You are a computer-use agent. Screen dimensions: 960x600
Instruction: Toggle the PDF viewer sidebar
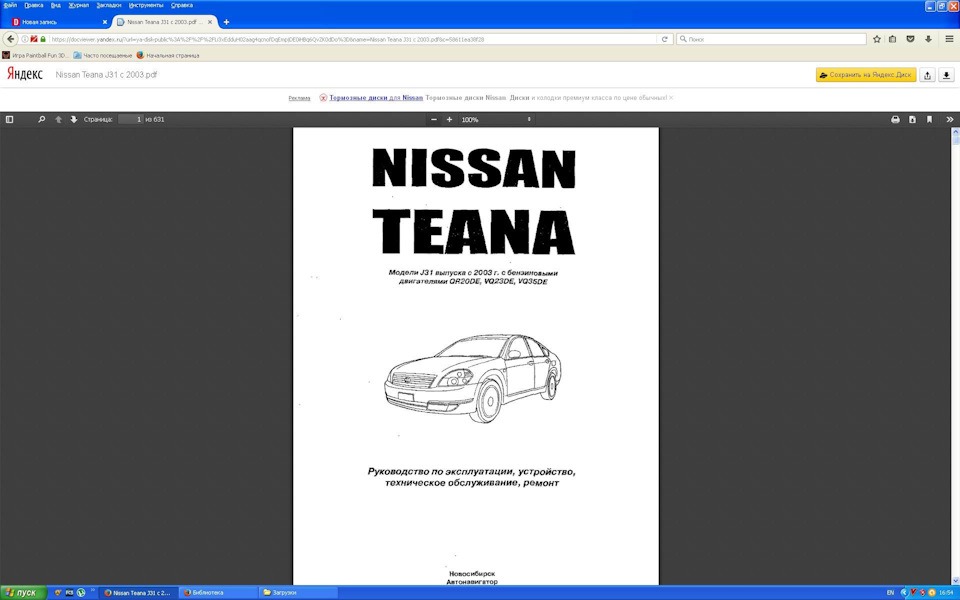click(10, 119)
